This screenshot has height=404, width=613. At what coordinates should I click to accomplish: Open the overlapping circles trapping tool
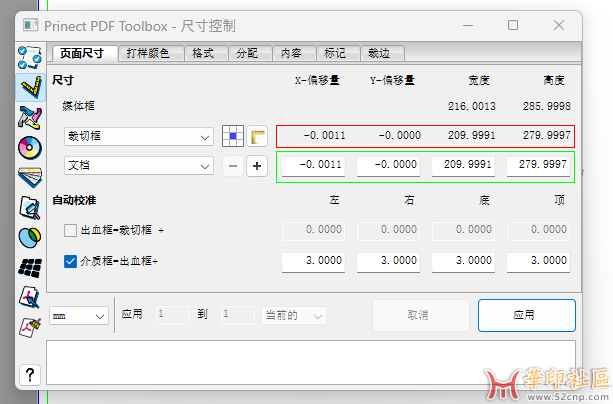point(30,237)
